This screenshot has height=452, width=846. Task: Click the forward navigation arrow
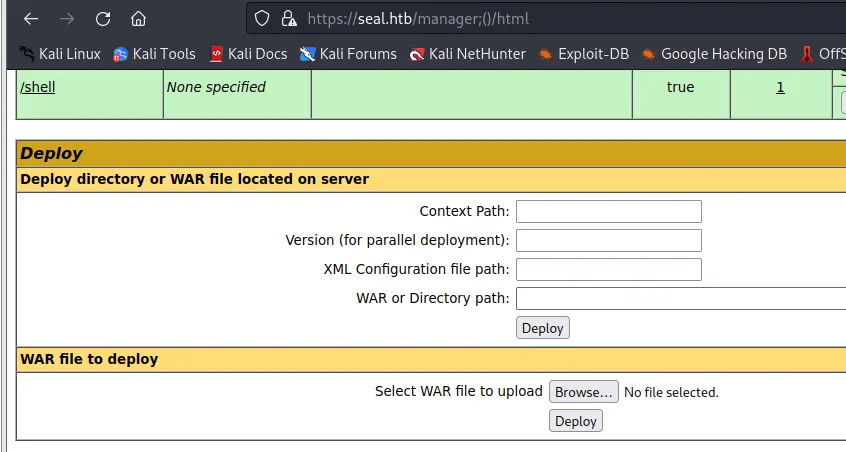coord(67,19)
